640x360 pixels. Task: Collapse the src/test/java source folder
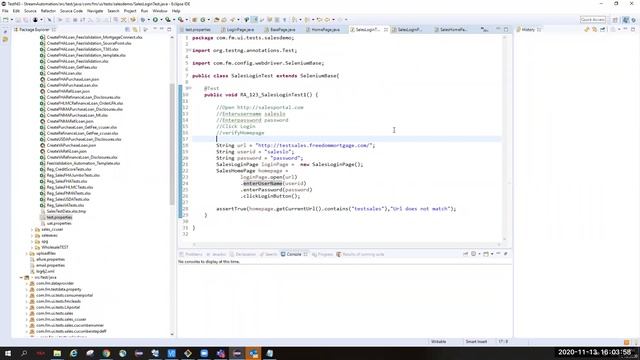click(x=21, y=277)
